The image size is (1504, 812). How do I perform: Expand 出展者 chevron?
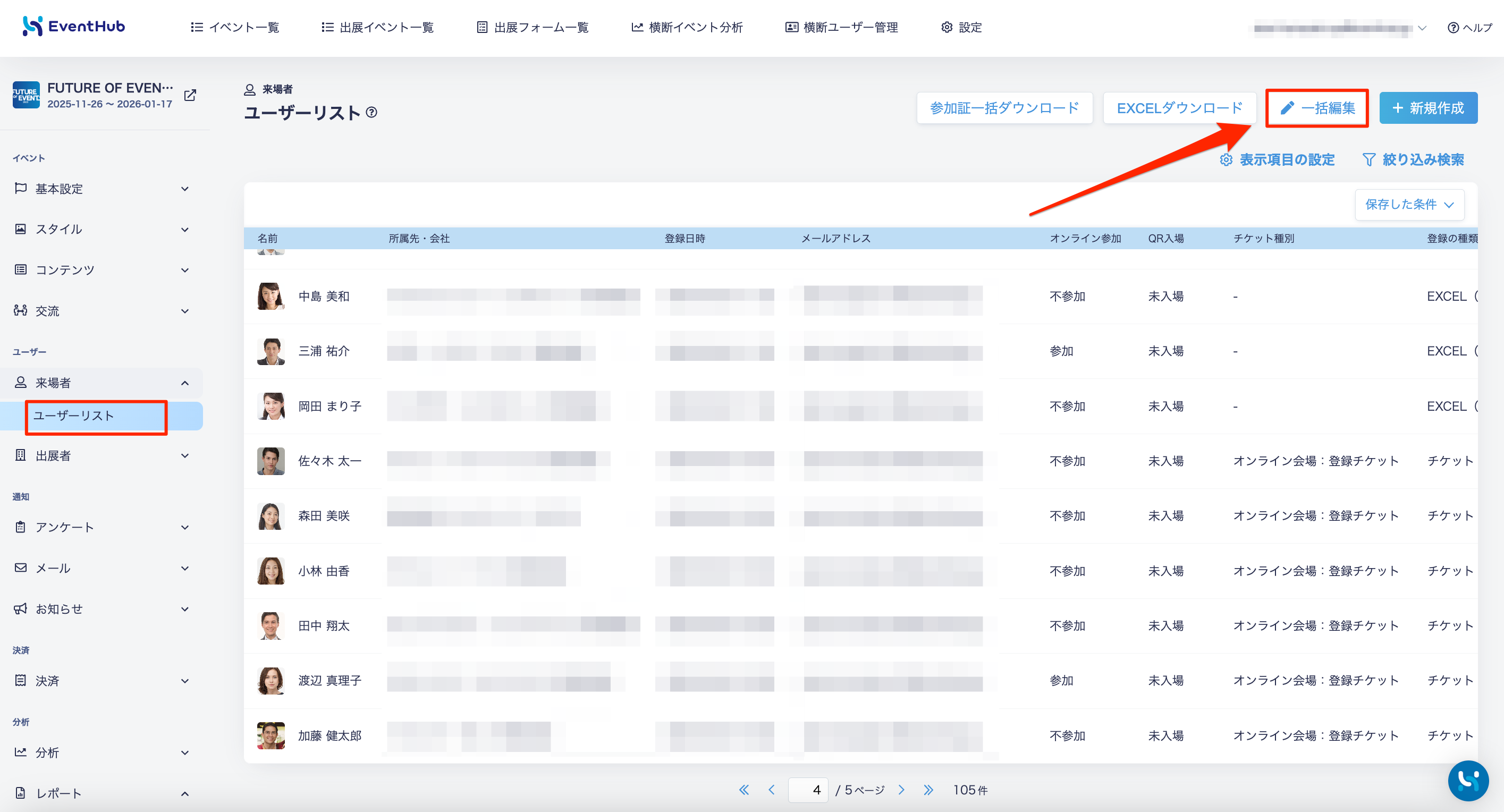[185, 455]
